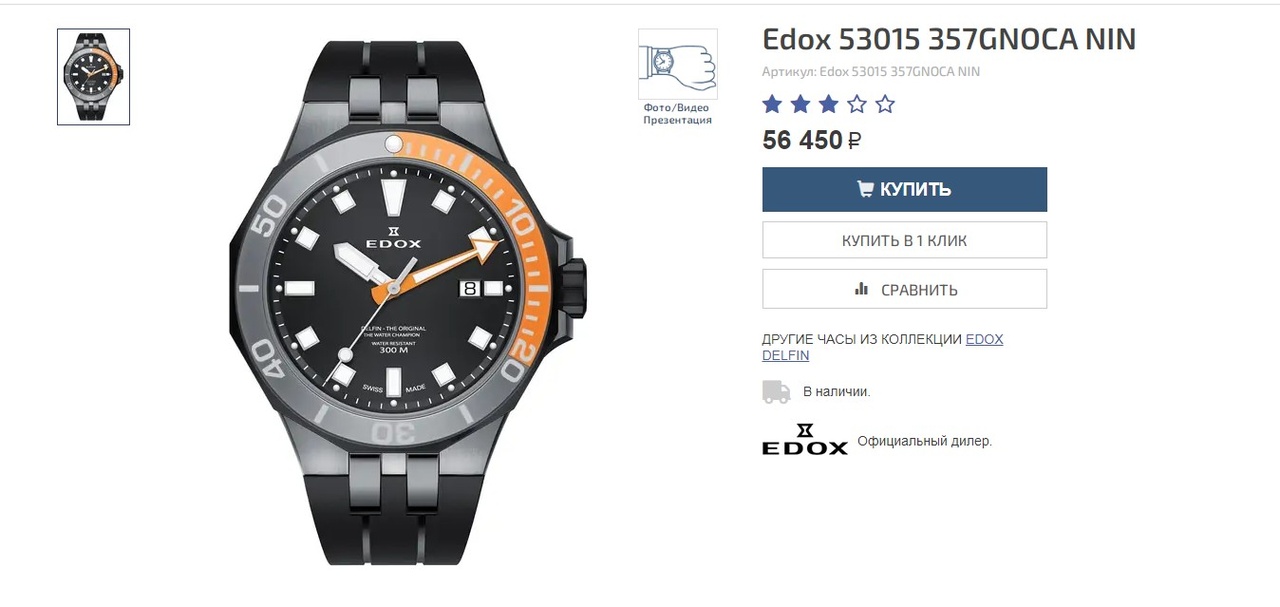Open the wrist watch Фото/Видео presentation icon
This screenshot has width=1280, height=607.
[x=677, y=64]
